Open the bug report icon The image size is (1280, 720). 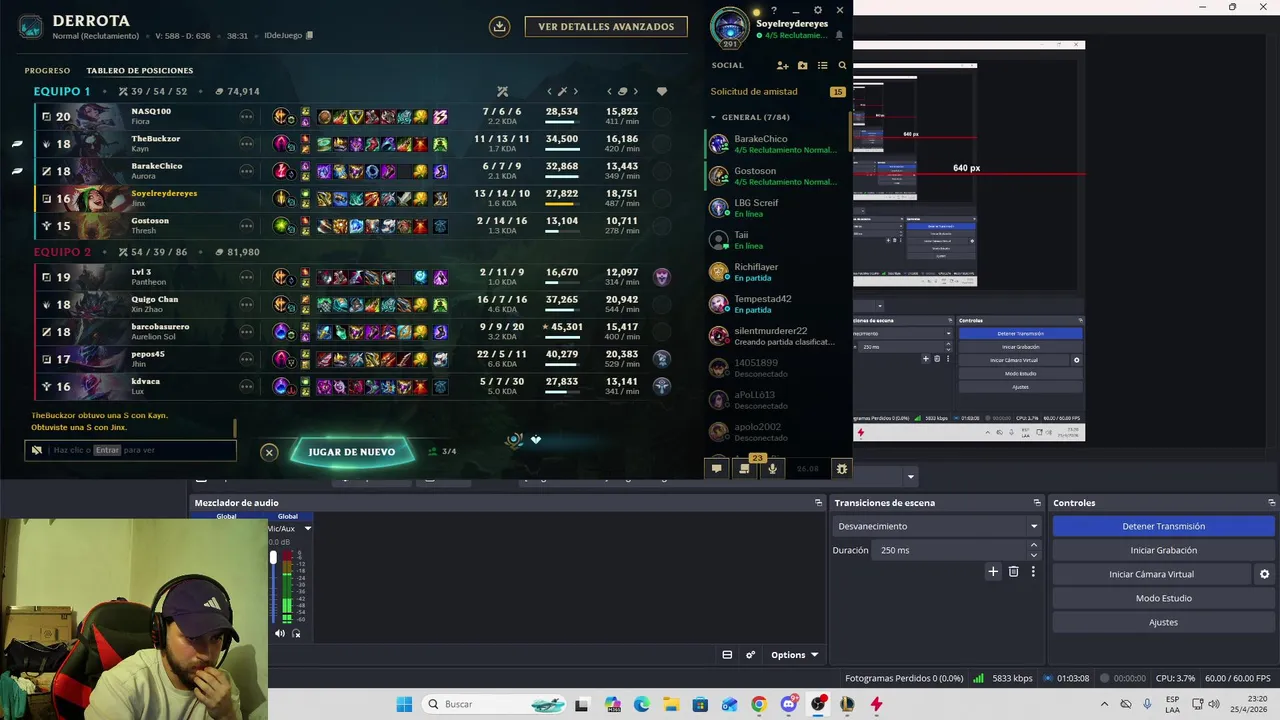coord(842,468)
